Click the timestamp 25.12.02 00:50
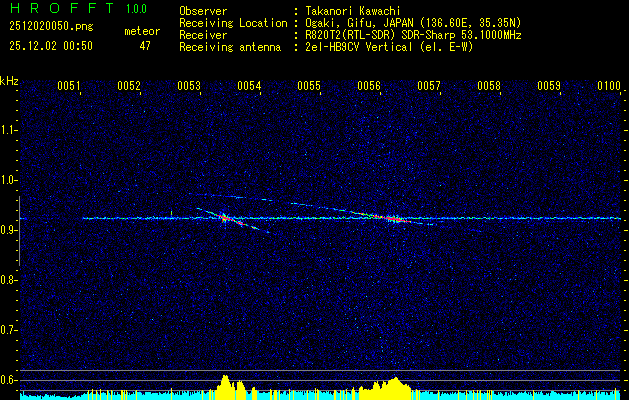 (51, 46)
